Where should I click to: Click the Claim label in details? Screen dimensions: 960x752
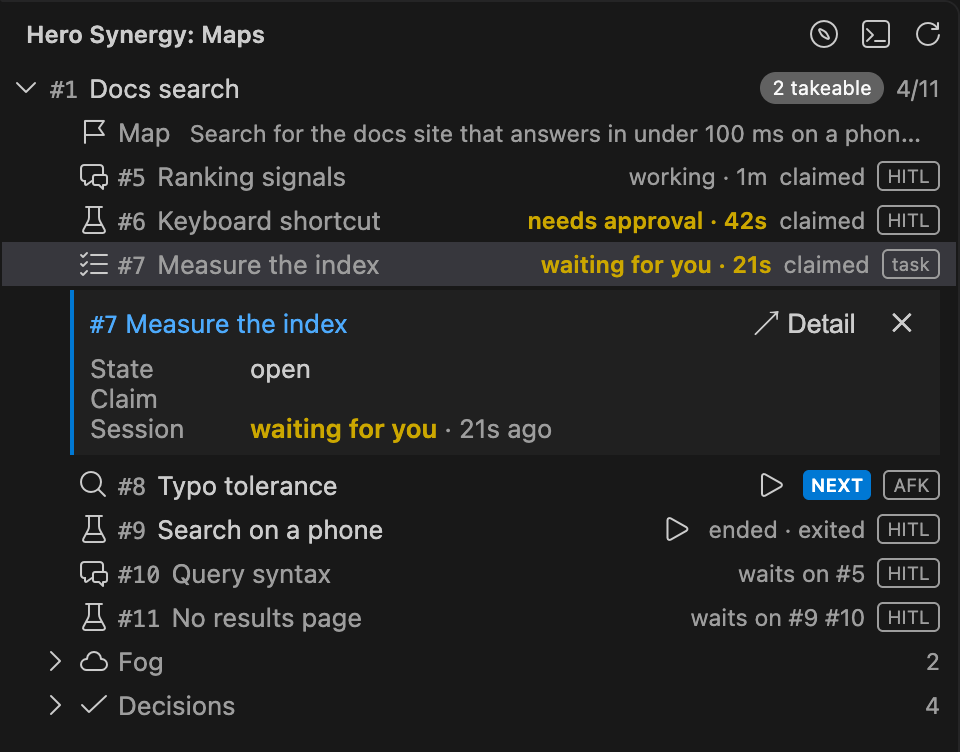[x=124, y=399]
